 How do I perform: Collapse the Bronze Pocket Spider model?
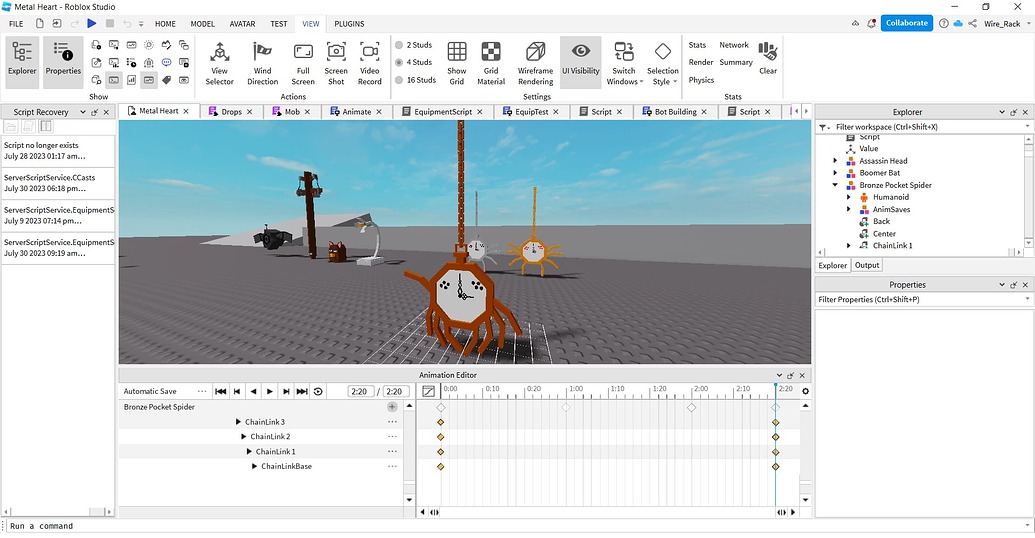click(835, 185)
